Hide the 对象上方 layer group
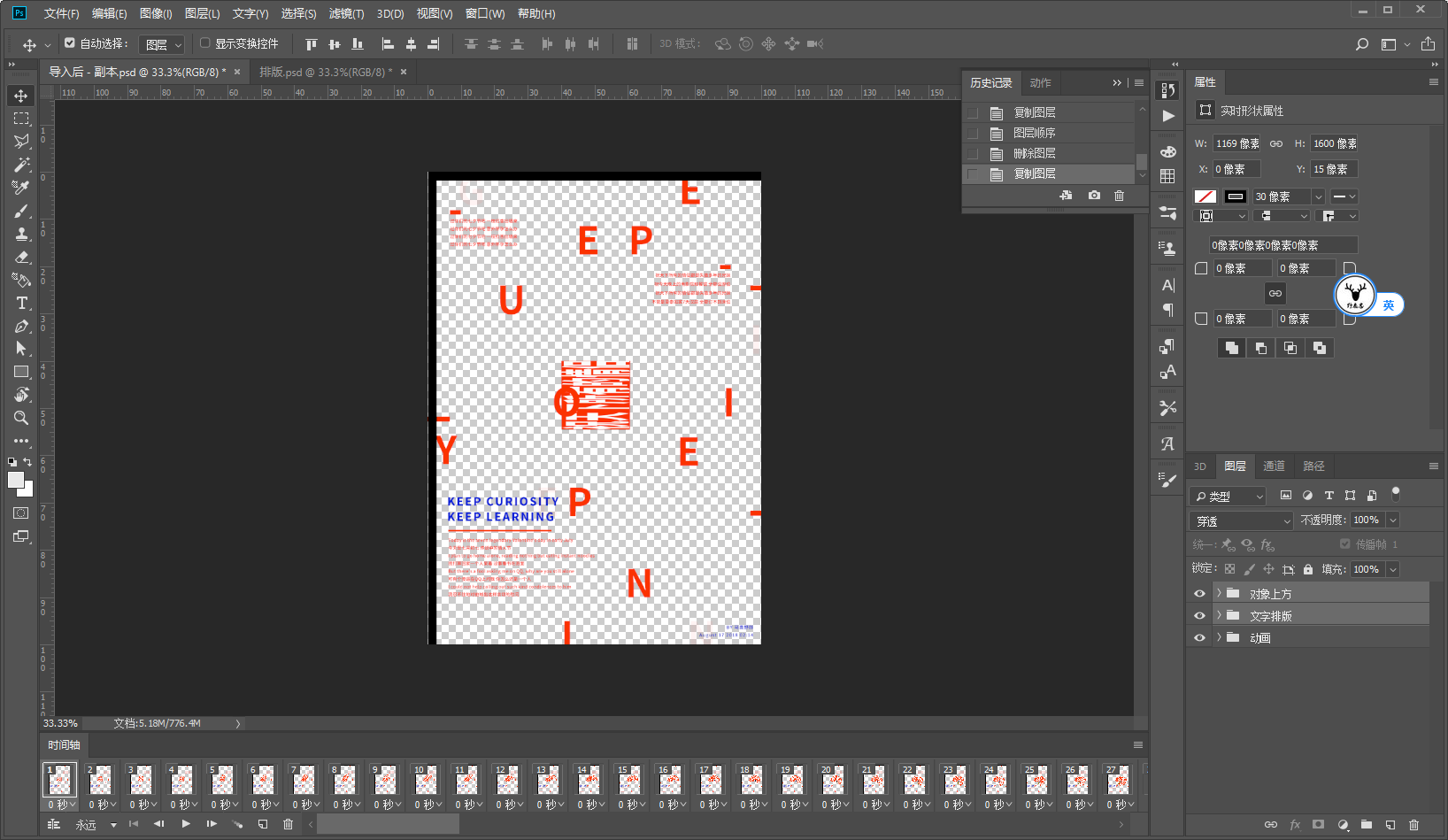This screenshot has height=840, width=1448. click(1200, 594)
